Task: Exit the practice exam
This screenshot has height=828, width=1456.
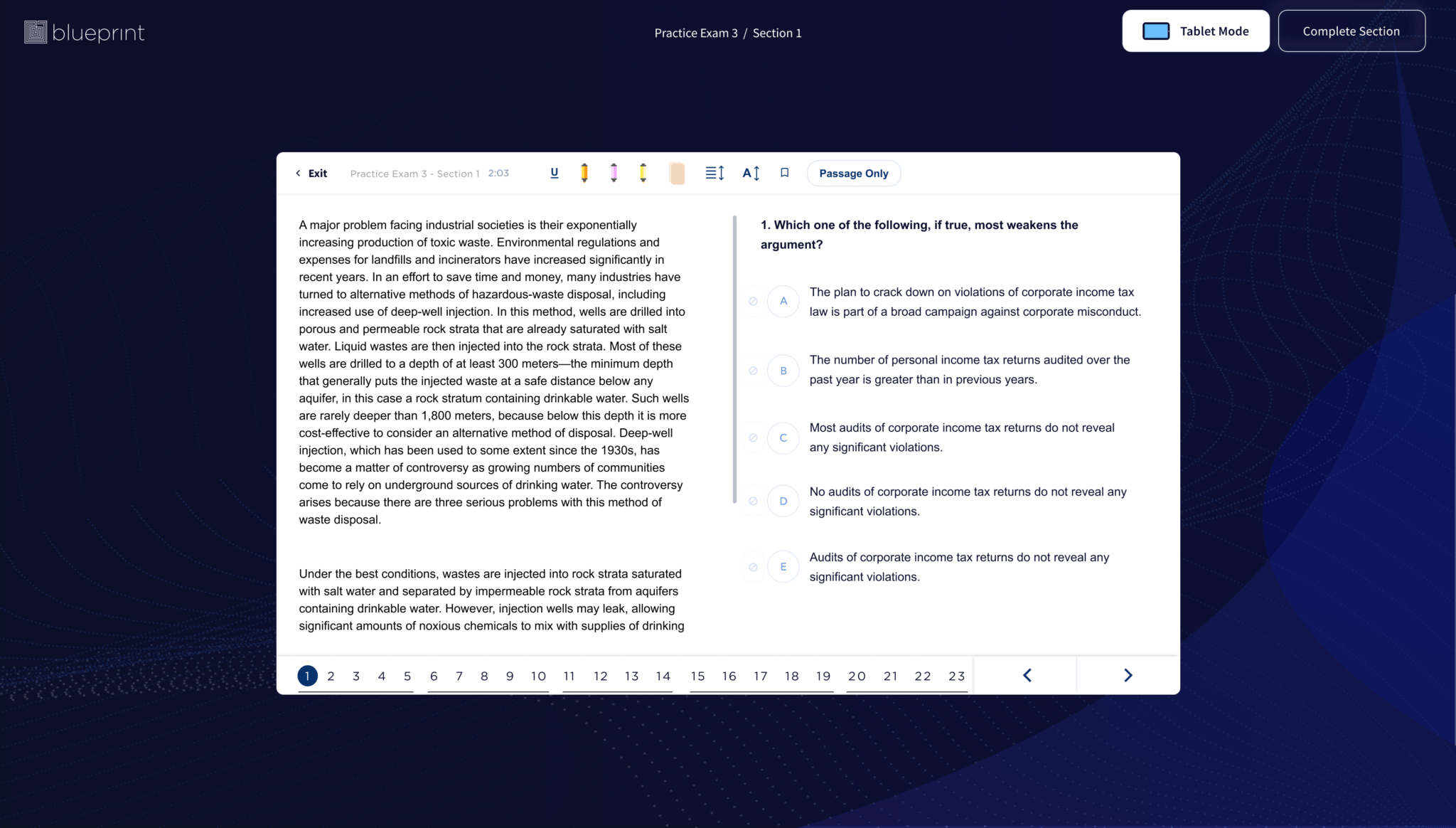Action: [311, 173]
